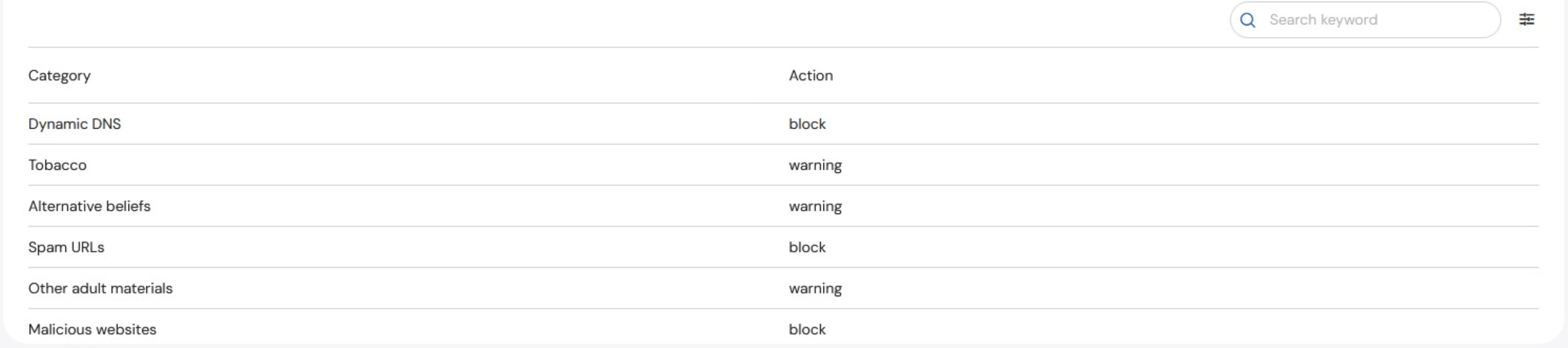Screen dimensions: 1568x348
Task: Click the search magnifier icon
Action: [x=1247, y=20]
